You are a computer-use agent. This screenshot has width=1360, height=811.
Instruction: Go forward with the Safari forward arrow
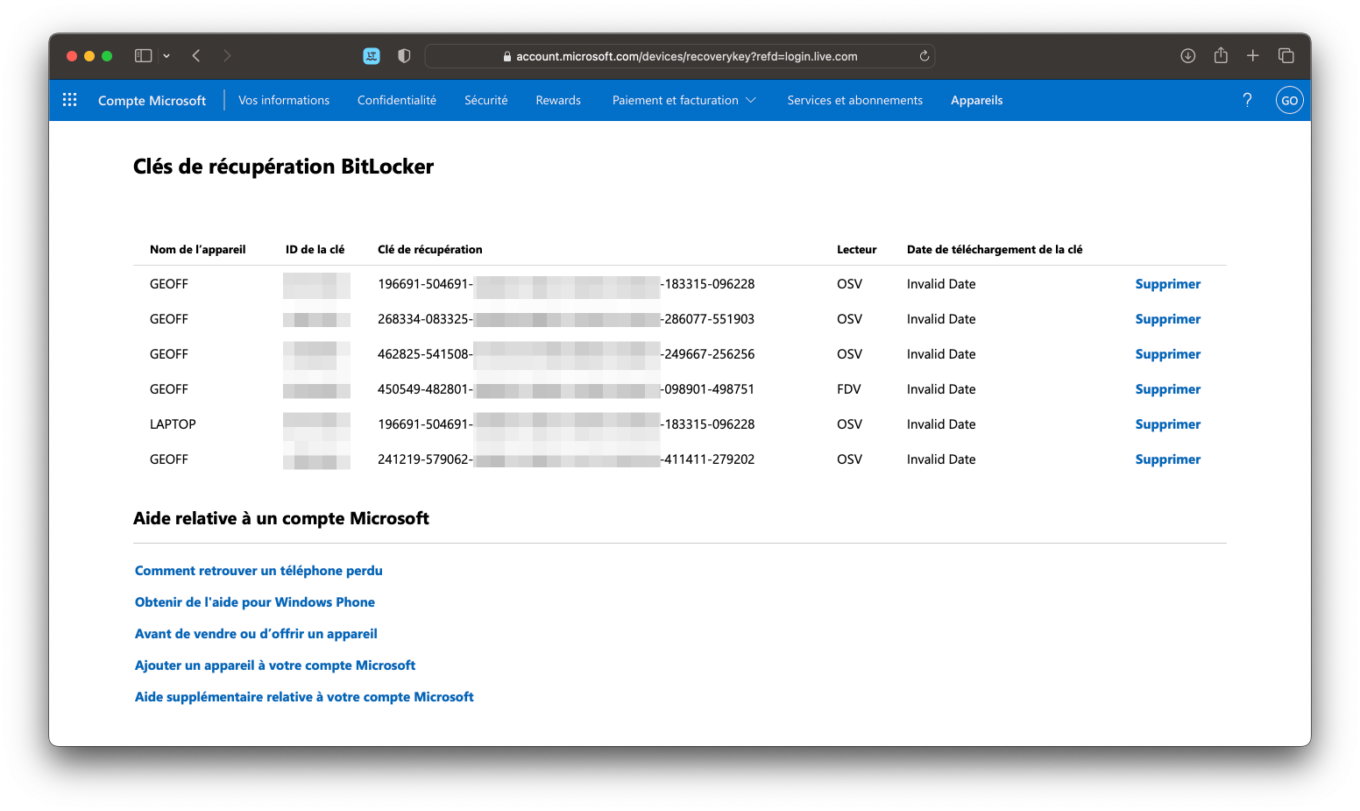(x=227, y=56)
